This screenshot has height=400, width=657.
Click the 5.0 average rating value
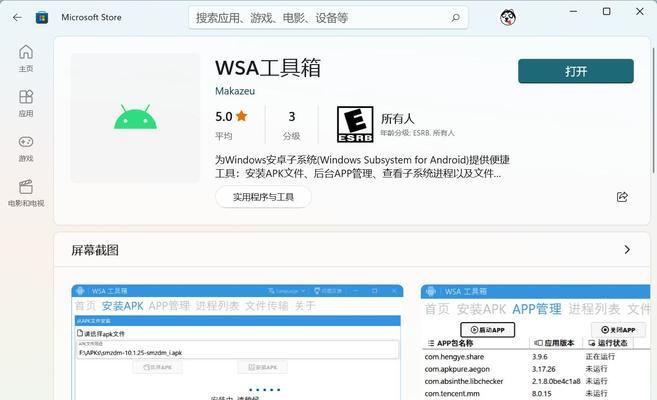pos(224,116)
